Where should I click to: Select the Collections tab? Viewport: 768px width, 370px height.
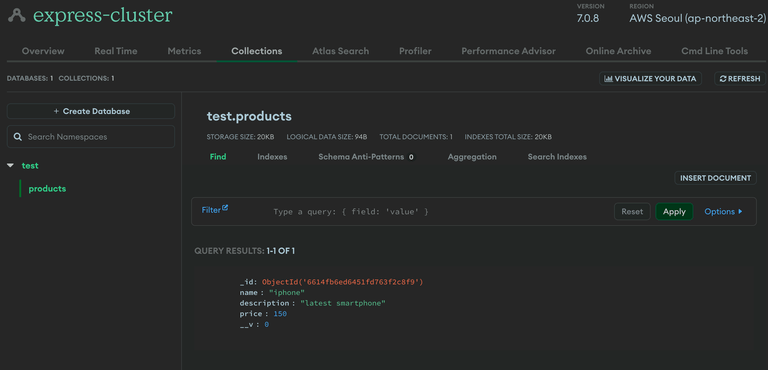coord(257,51)
